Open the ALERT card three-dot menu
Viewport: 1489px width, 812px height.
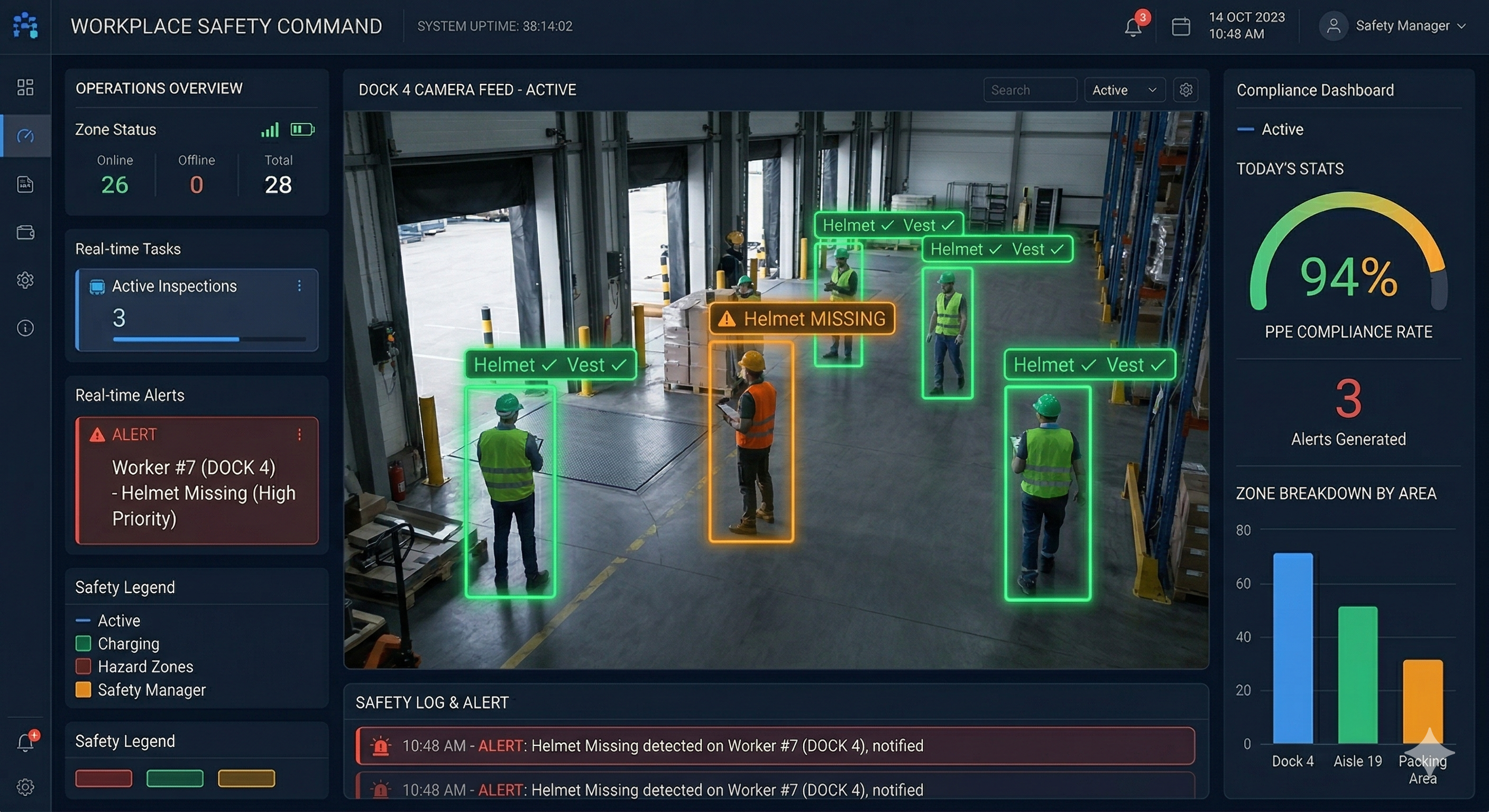coord(299,434)
